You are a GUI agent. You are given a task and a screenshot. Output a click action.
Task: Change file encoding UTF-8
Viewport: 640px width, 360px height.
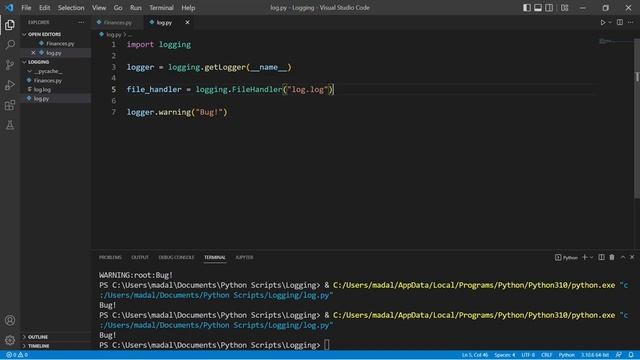(528, 355)
